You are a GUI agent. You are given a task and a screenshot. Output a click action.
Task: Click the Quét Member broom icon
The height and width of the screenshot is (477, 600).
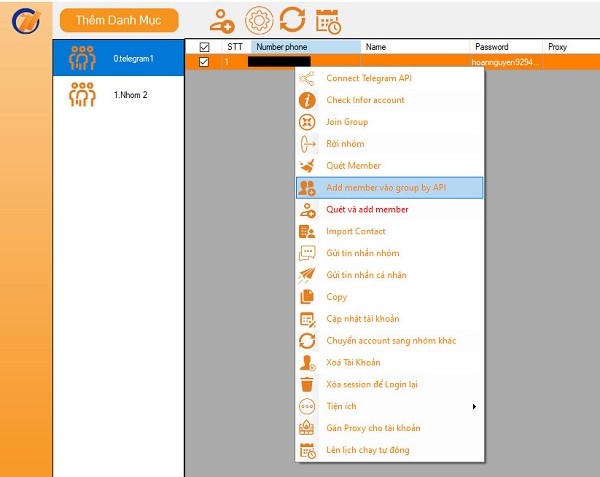coord(307,166)
